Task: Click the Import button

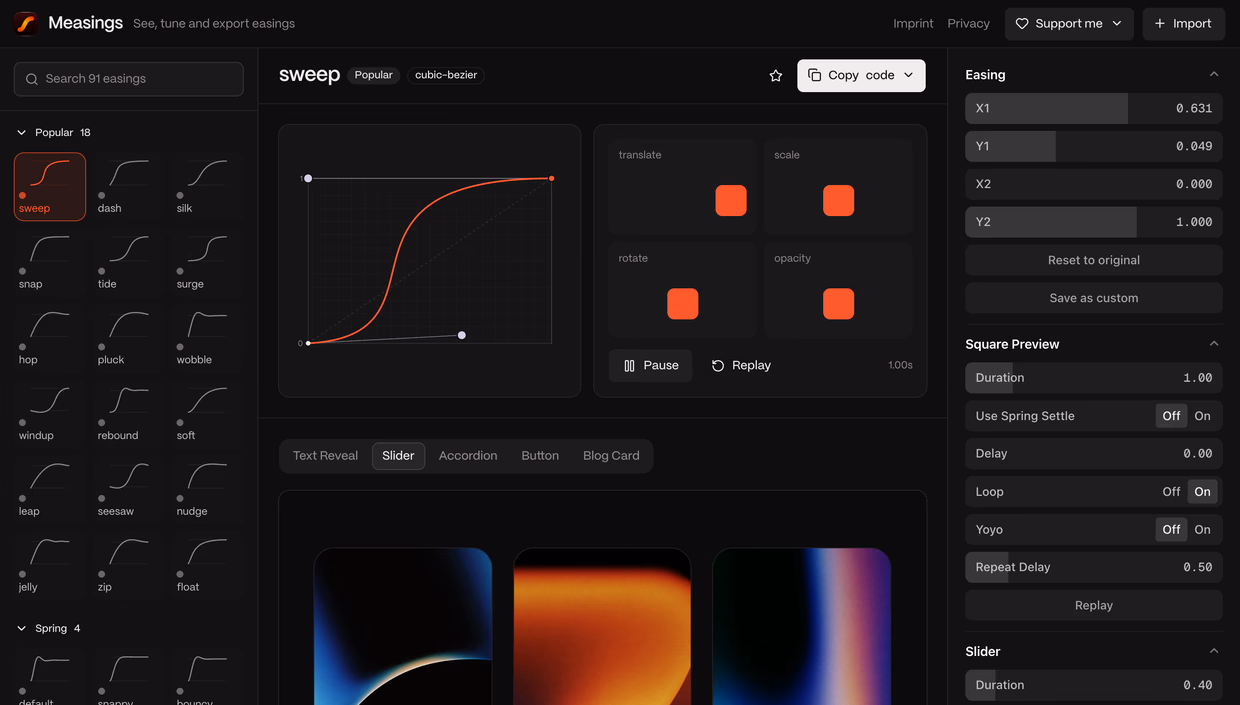Action: coord(1183,23)
